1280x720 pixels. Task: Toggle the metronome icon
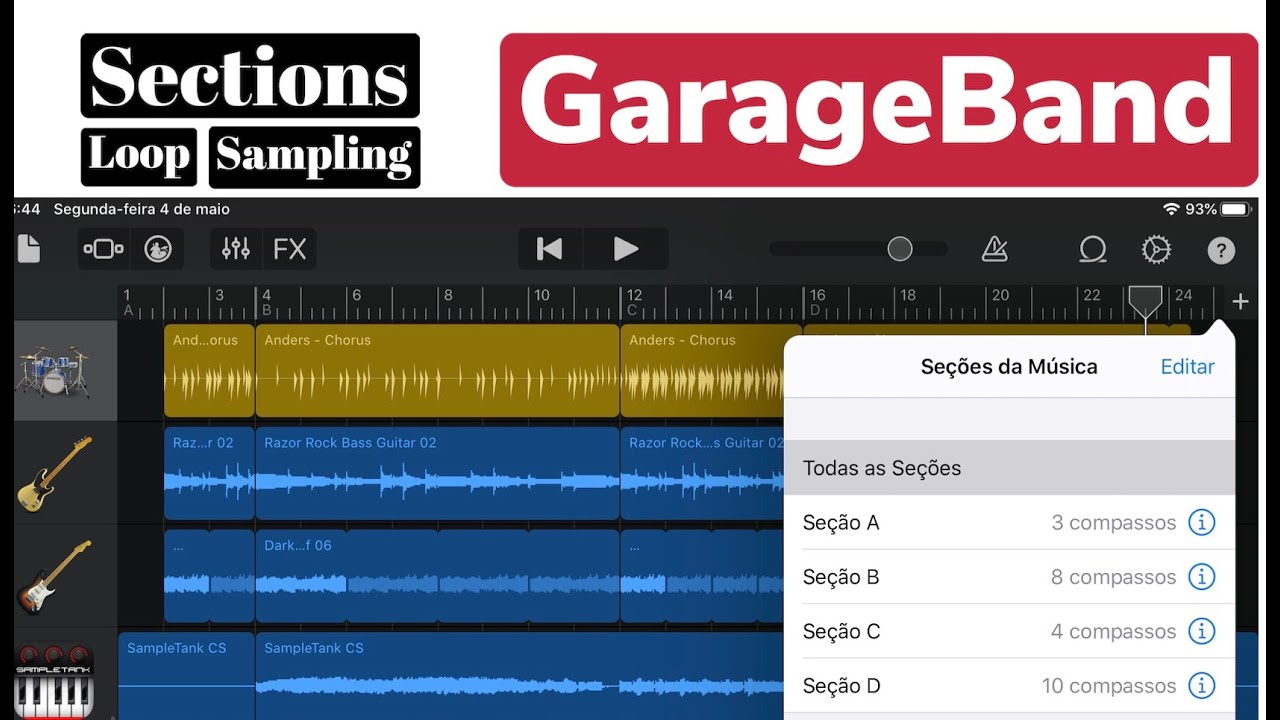[995, 249]
